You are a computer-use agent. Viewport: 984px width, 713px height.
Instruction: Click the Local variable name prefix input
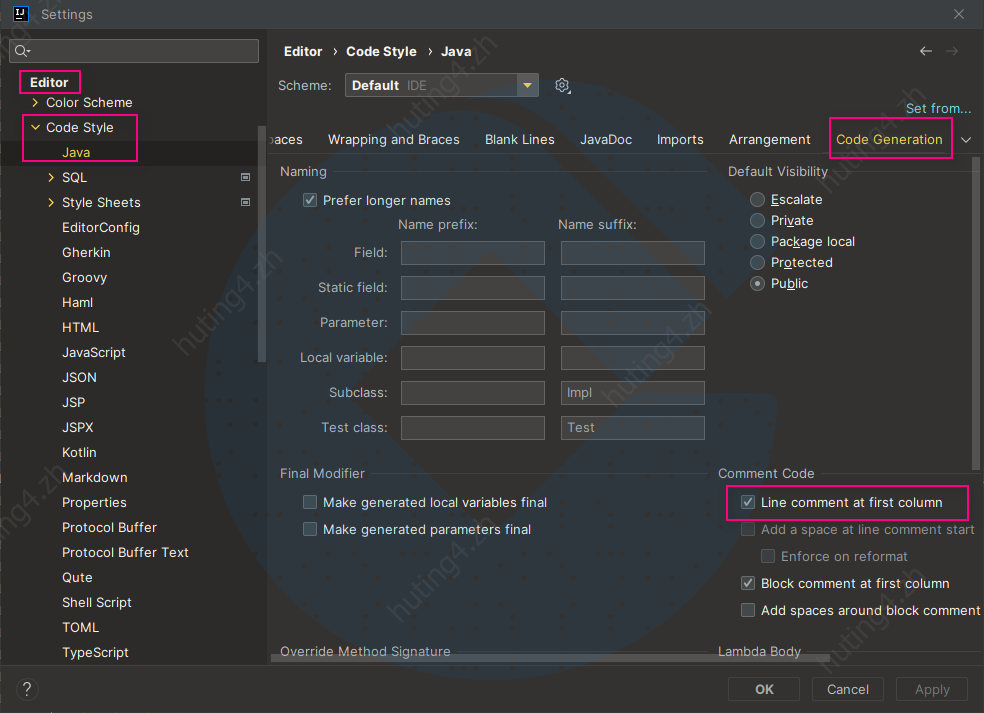pyautogui.click(x=473, y=358)
